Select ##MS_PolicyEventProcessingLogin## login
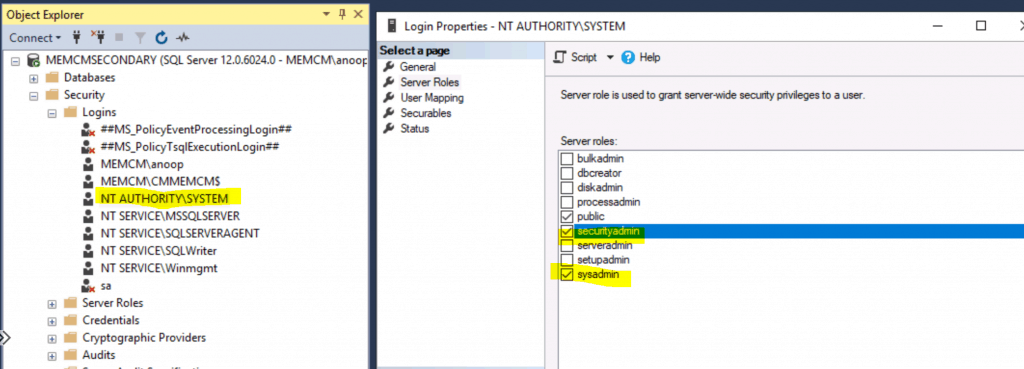The height and width of the screenshot is (369, 1024). pyautogui.click(x=196, y=129)
